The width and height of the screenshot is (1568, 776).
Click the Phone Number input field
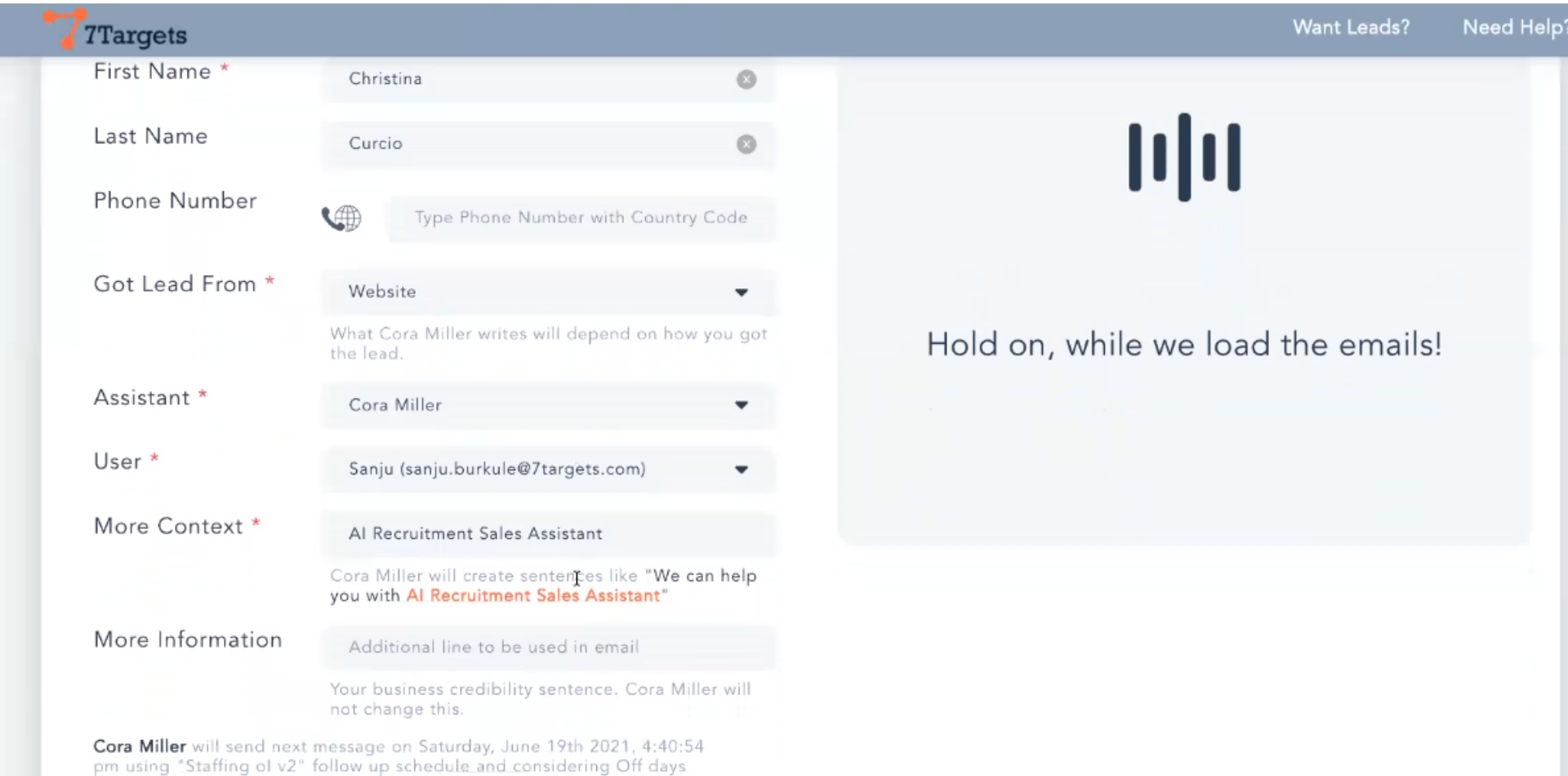[x=580, y=218]
